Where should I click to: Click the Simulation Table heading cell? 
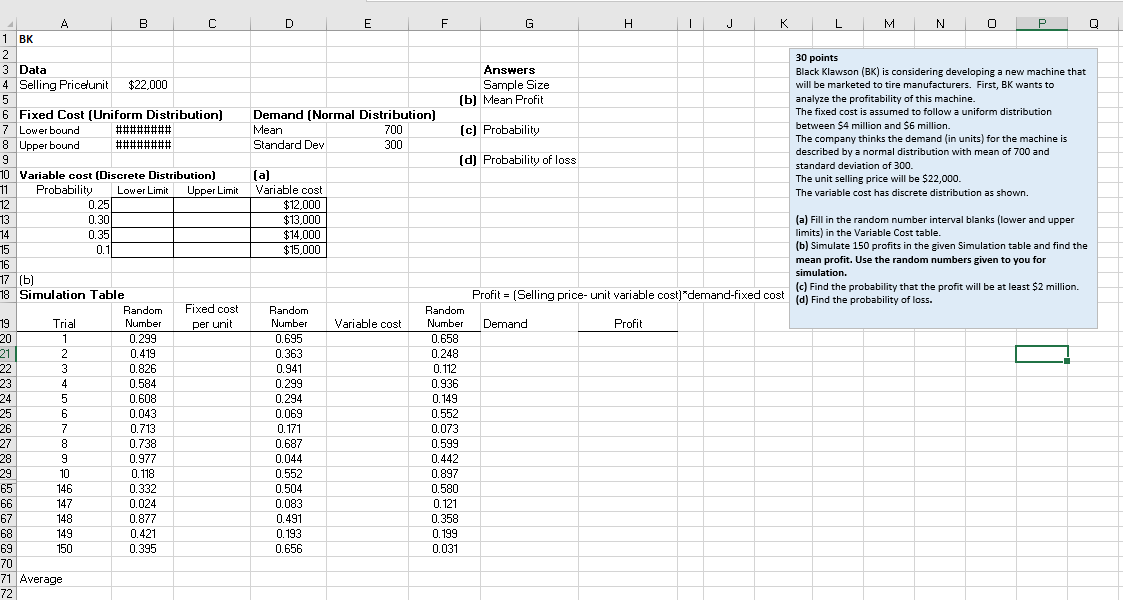tap(72, 295)
